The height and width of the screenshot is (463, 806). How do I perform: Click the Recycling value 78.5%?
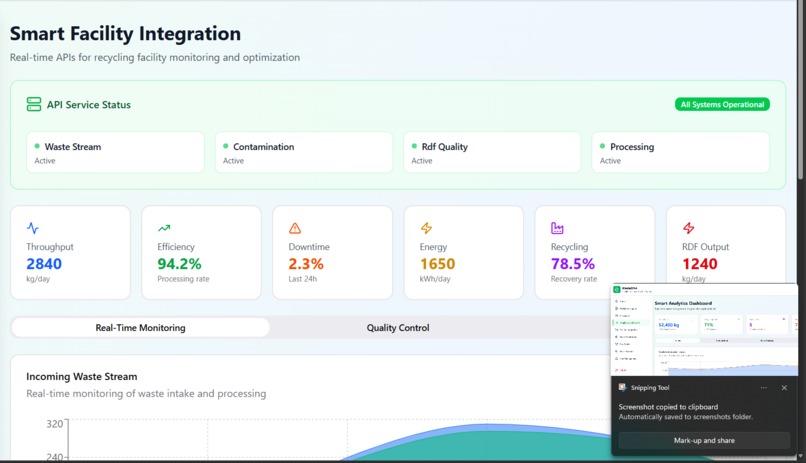click(573, 264)
